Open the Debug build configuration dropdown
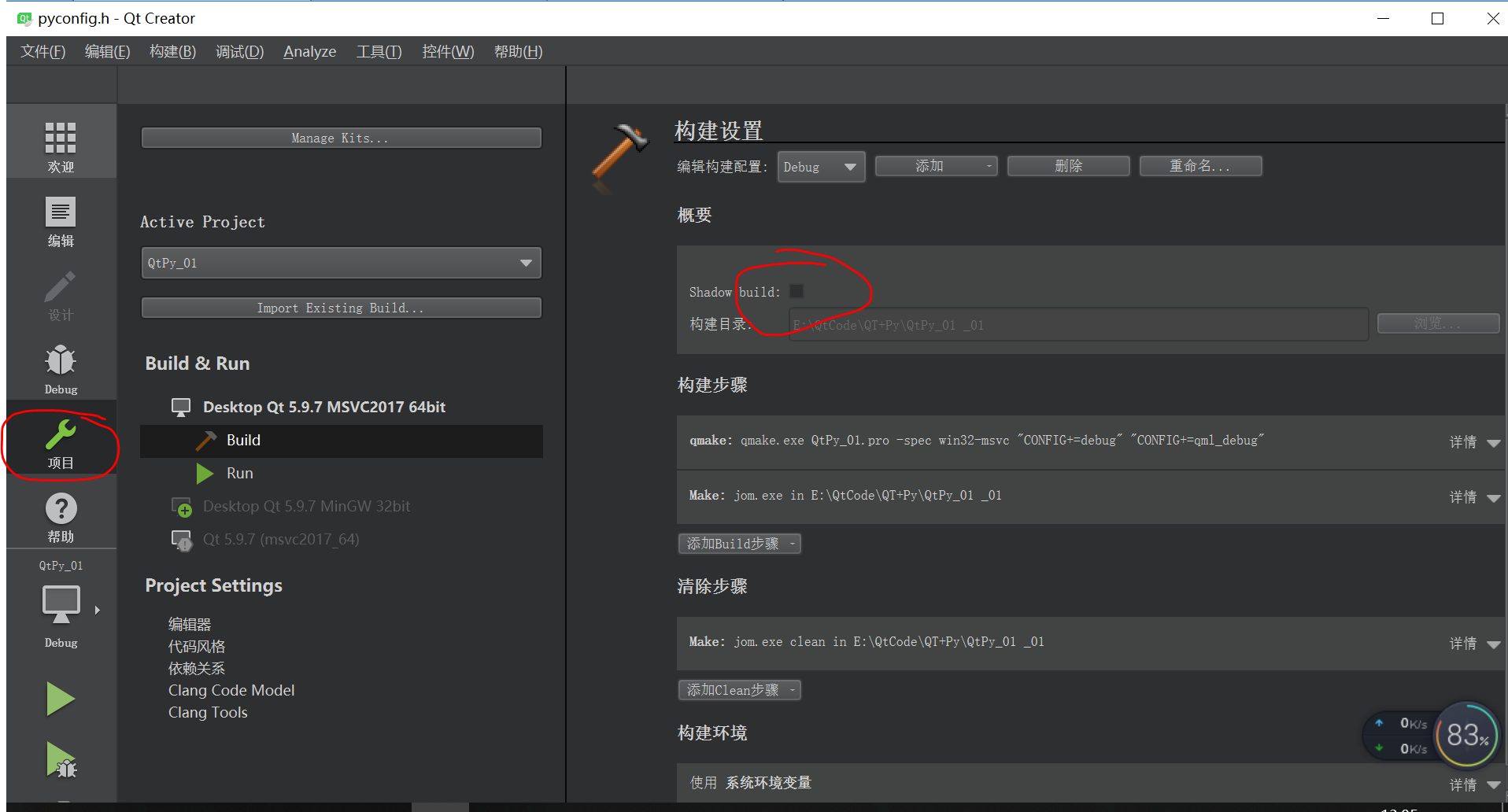This screenshot has height=812, width=1508. 821,167
